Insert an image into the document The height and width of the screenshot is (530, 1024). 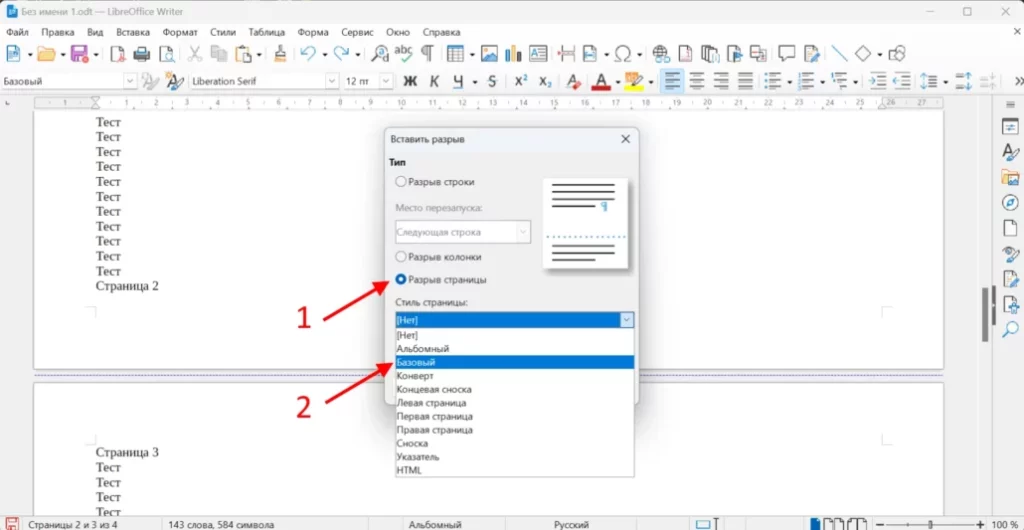click(489, 54)
